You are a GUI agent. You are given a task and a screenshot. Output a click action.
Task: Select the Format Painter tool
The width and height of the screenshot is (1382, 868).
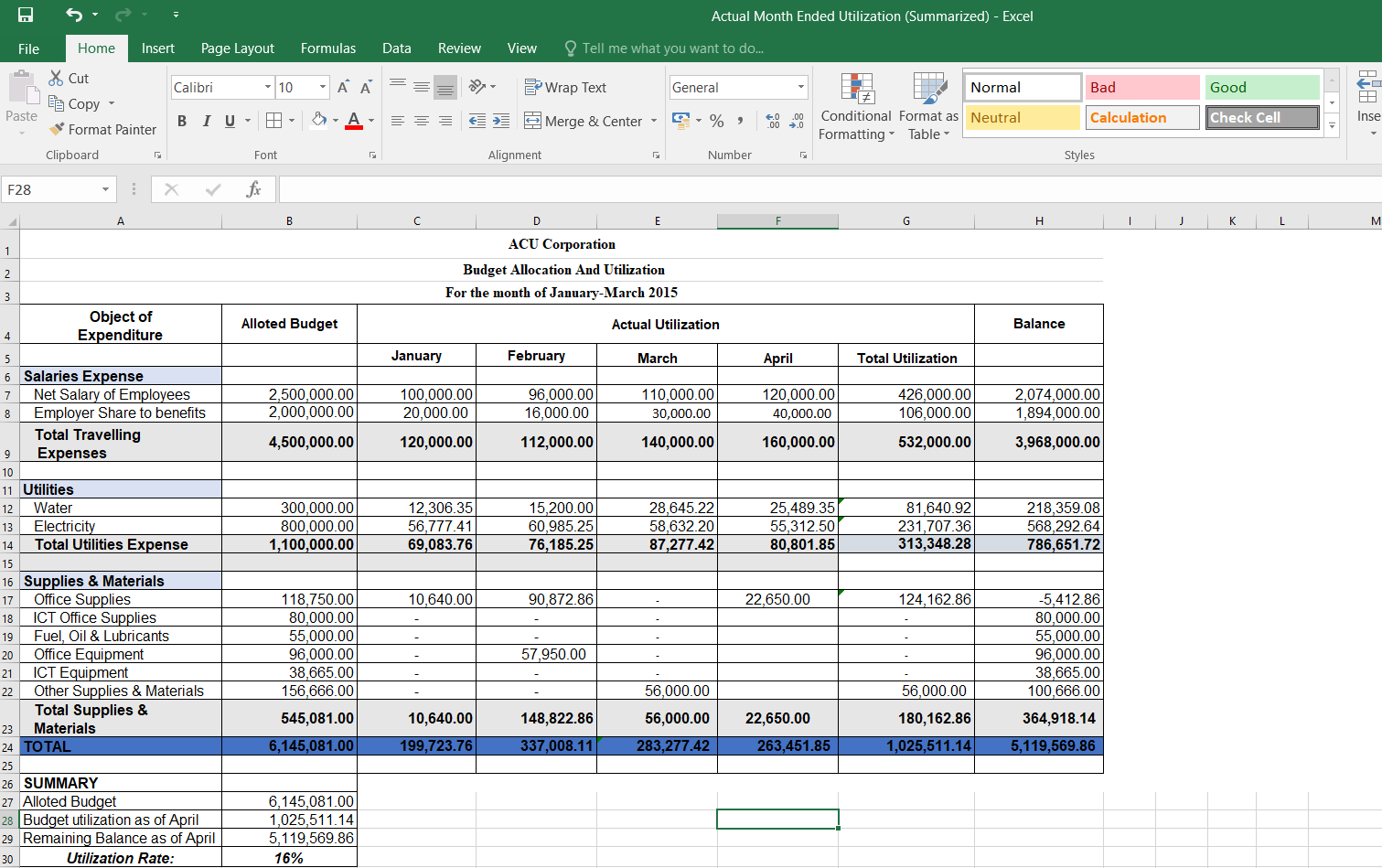coord(102,130)
